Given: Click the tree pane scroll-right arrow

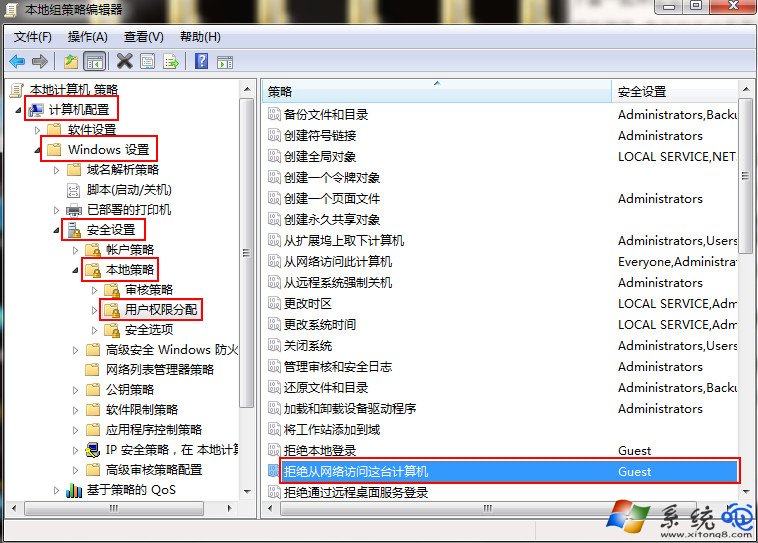Looking at the screenshot, I should click(x=229, y=508).
